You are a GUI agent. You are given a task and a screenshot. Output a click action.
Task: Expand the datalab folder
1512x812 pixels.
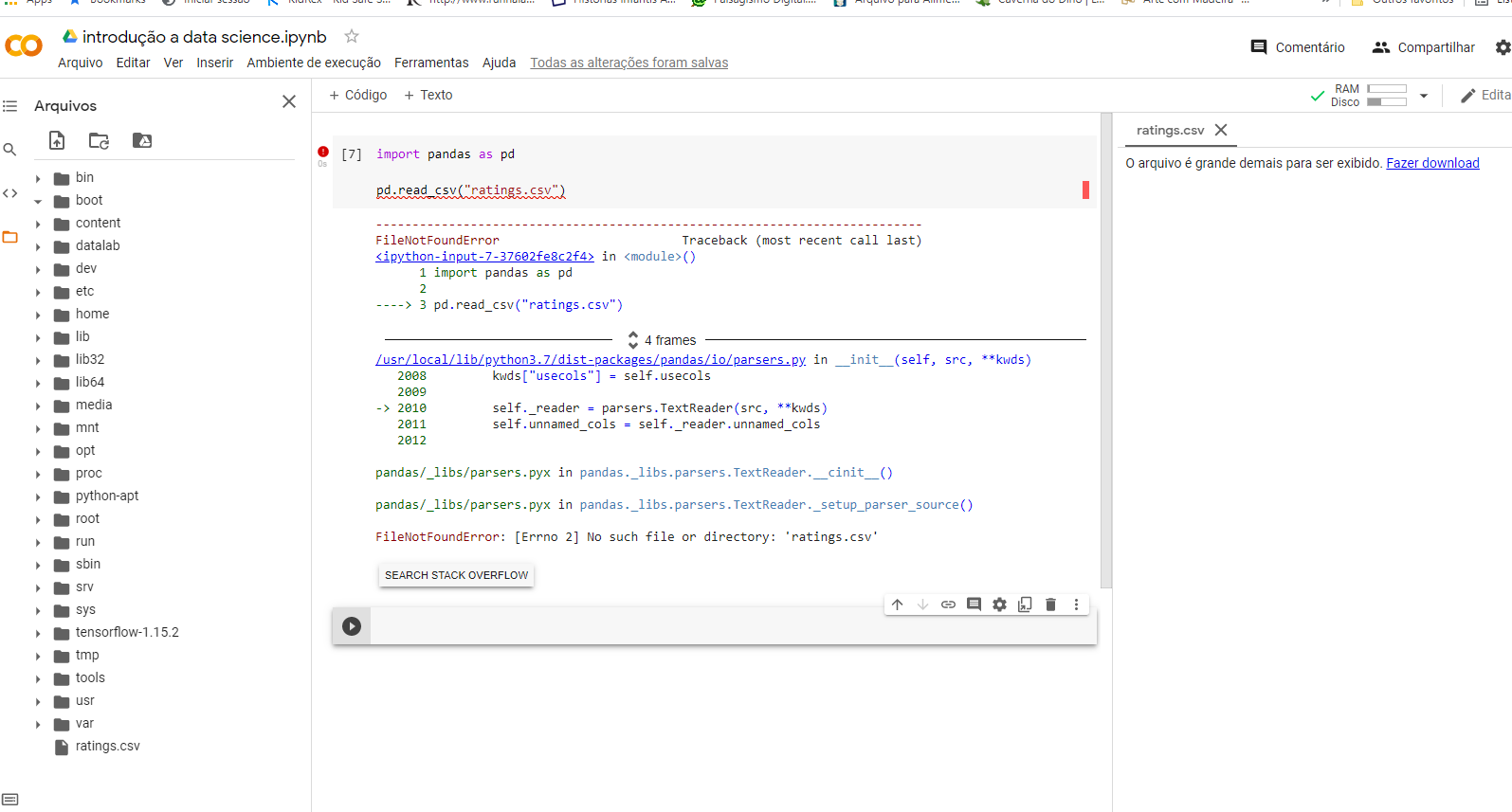(x=38, y=246)
